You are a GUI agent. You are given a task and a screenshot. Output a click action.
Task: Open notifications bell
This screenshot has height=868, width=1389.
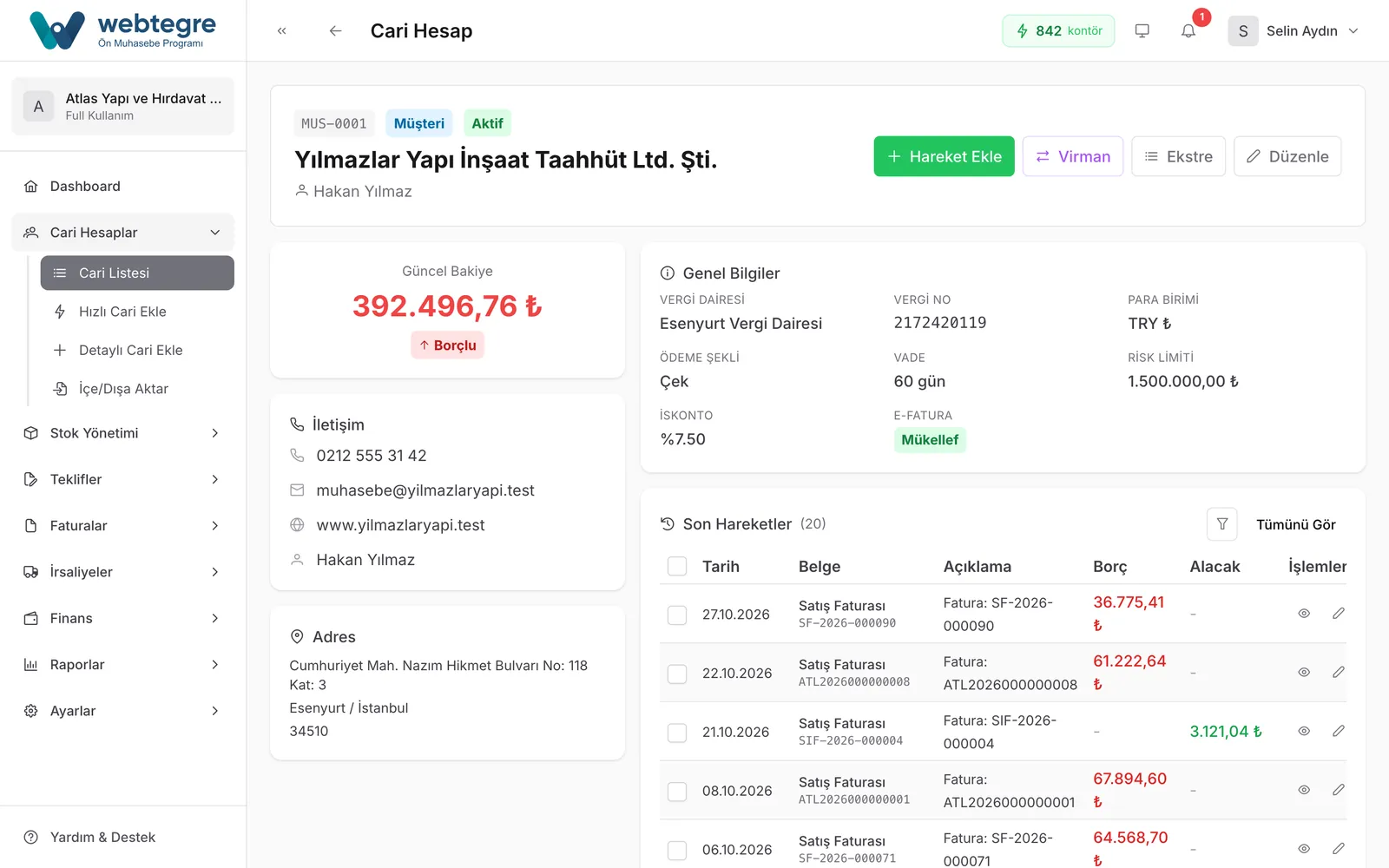coord(1188,30)
